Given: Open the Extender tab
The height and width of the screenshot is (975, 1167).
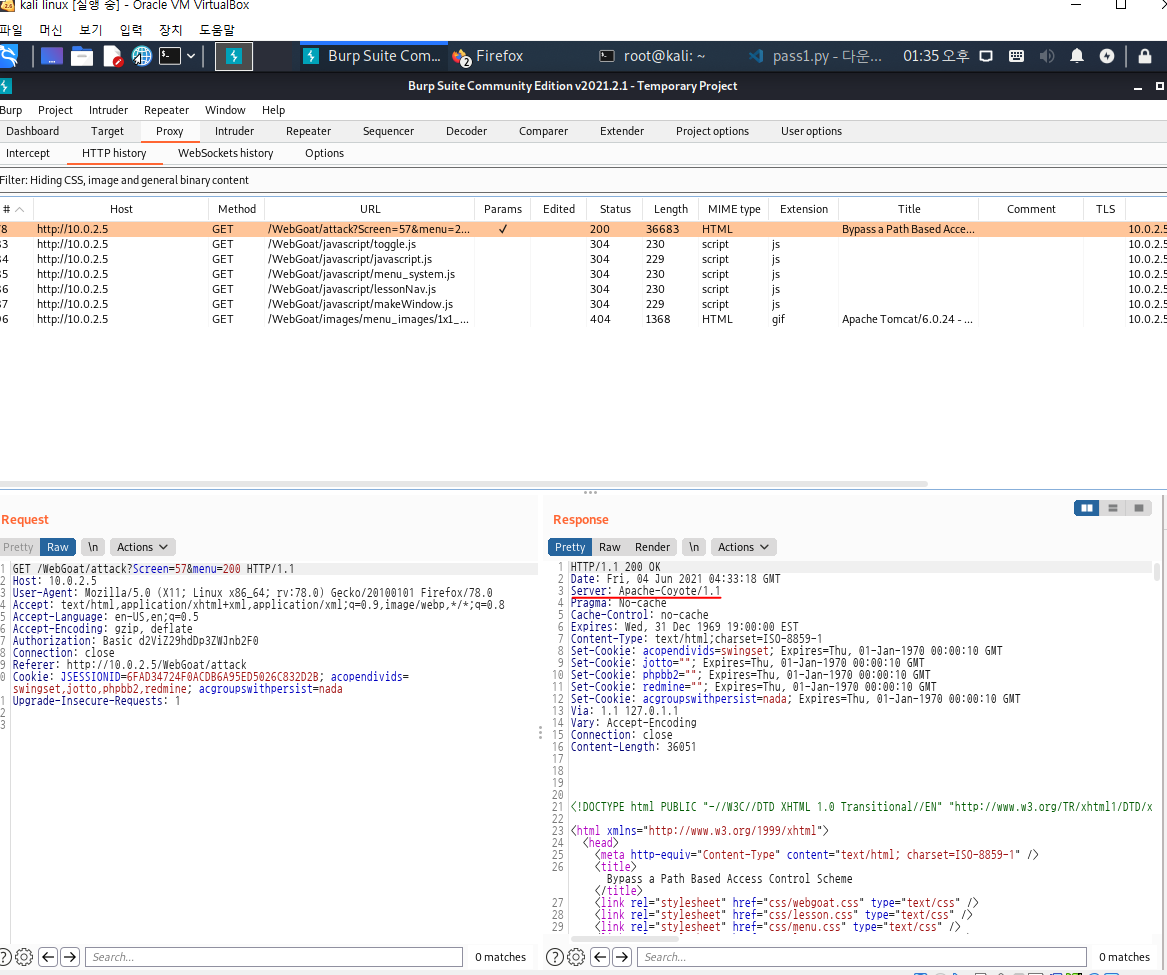Looking at the screenshot, I should [621, 131].
